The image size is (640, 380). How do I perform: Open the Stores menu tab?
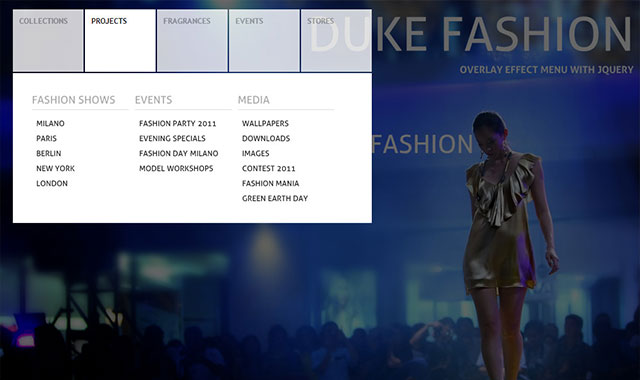point(336,41)
